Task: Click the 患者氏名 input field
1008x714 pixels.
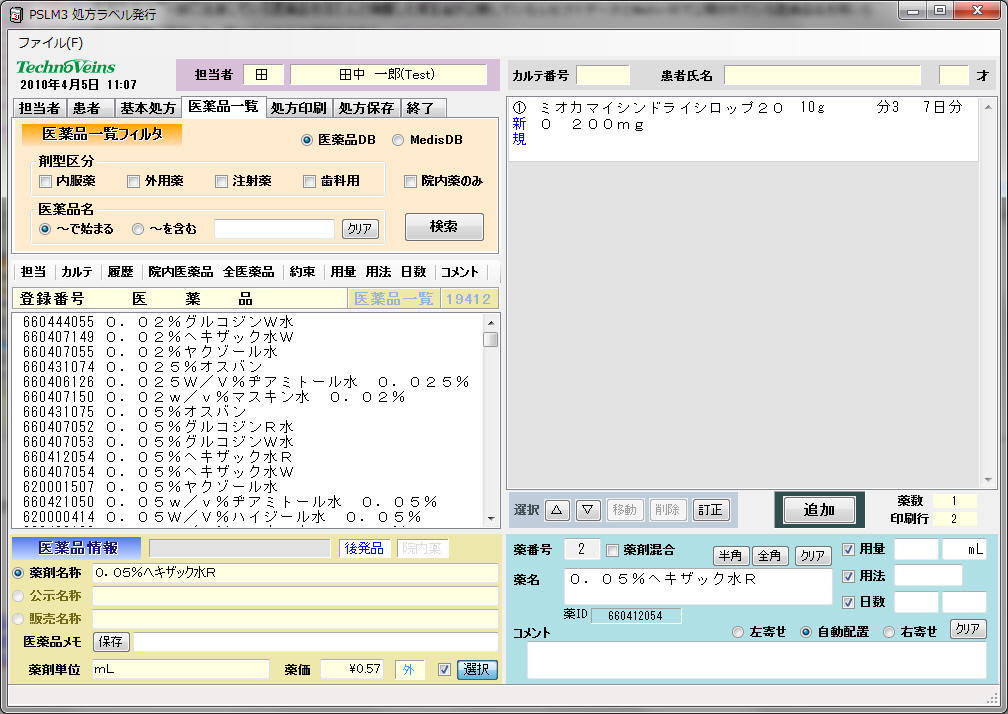Action: 822,76
